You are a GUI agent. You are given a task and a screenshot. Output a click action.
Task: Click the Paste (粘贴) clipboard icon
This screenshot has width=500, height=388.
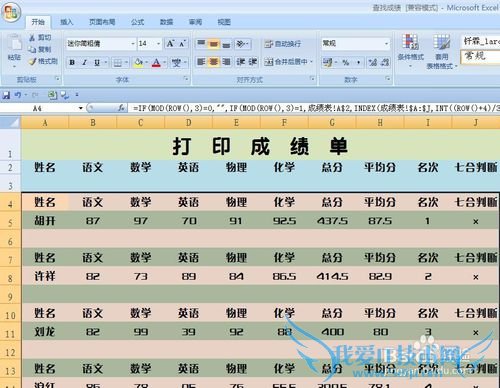coord(15,43)
